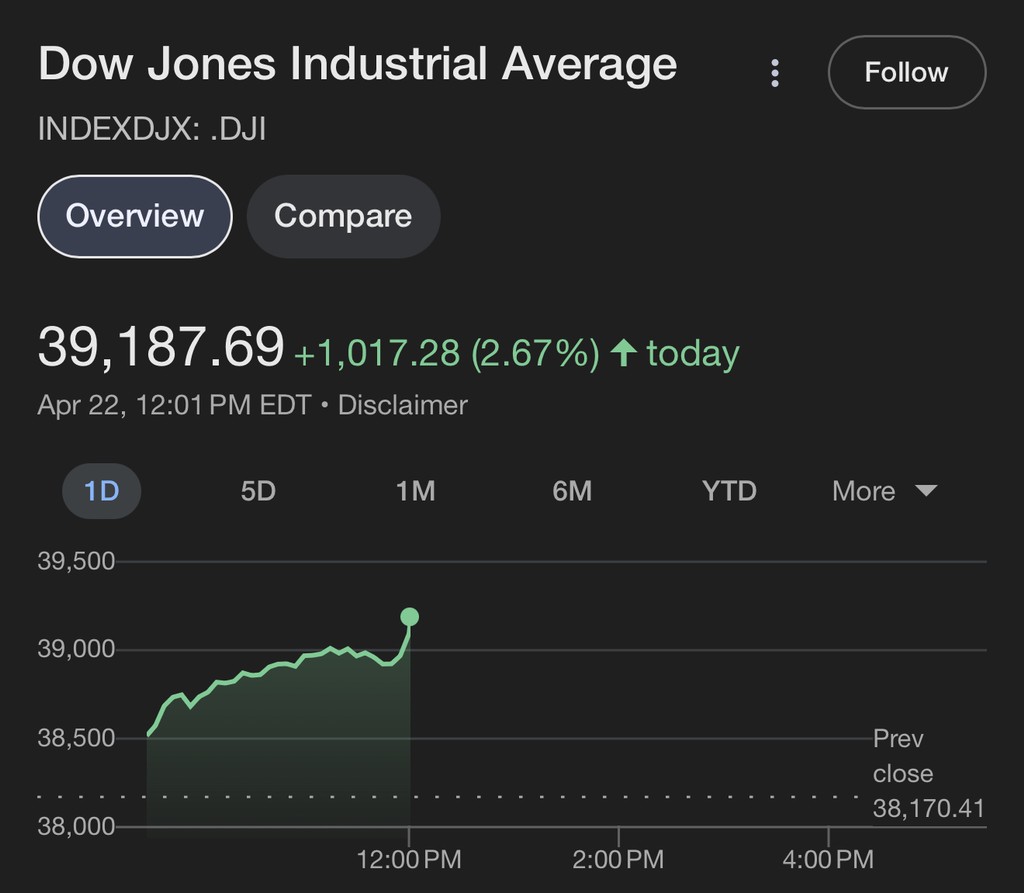
Task: Click the INDEXDJX: .DJI ticker text
Action: (151, 129)
